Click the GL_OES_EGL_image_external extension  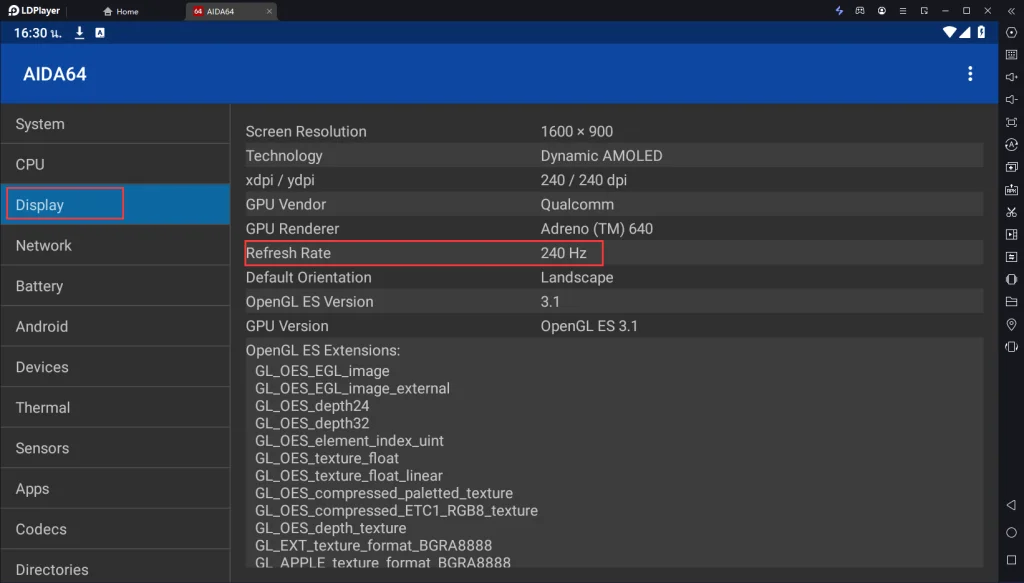(x=352, y=388)
